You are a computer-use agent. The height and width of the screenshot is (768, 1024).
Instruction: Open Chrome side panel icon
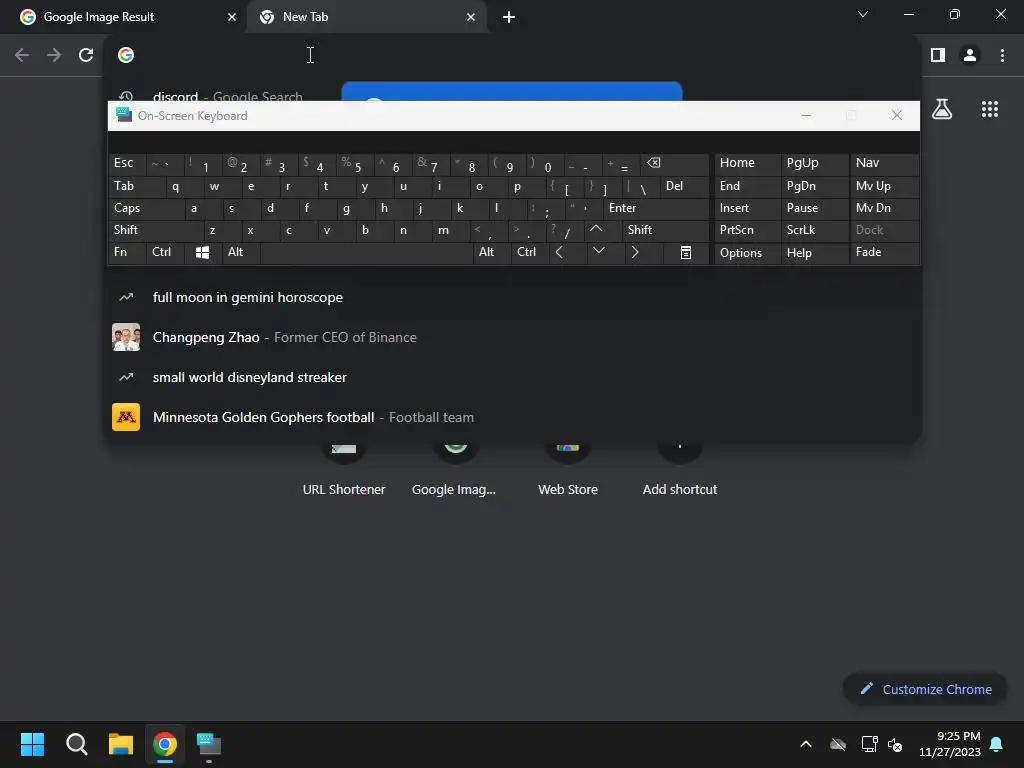938,55
